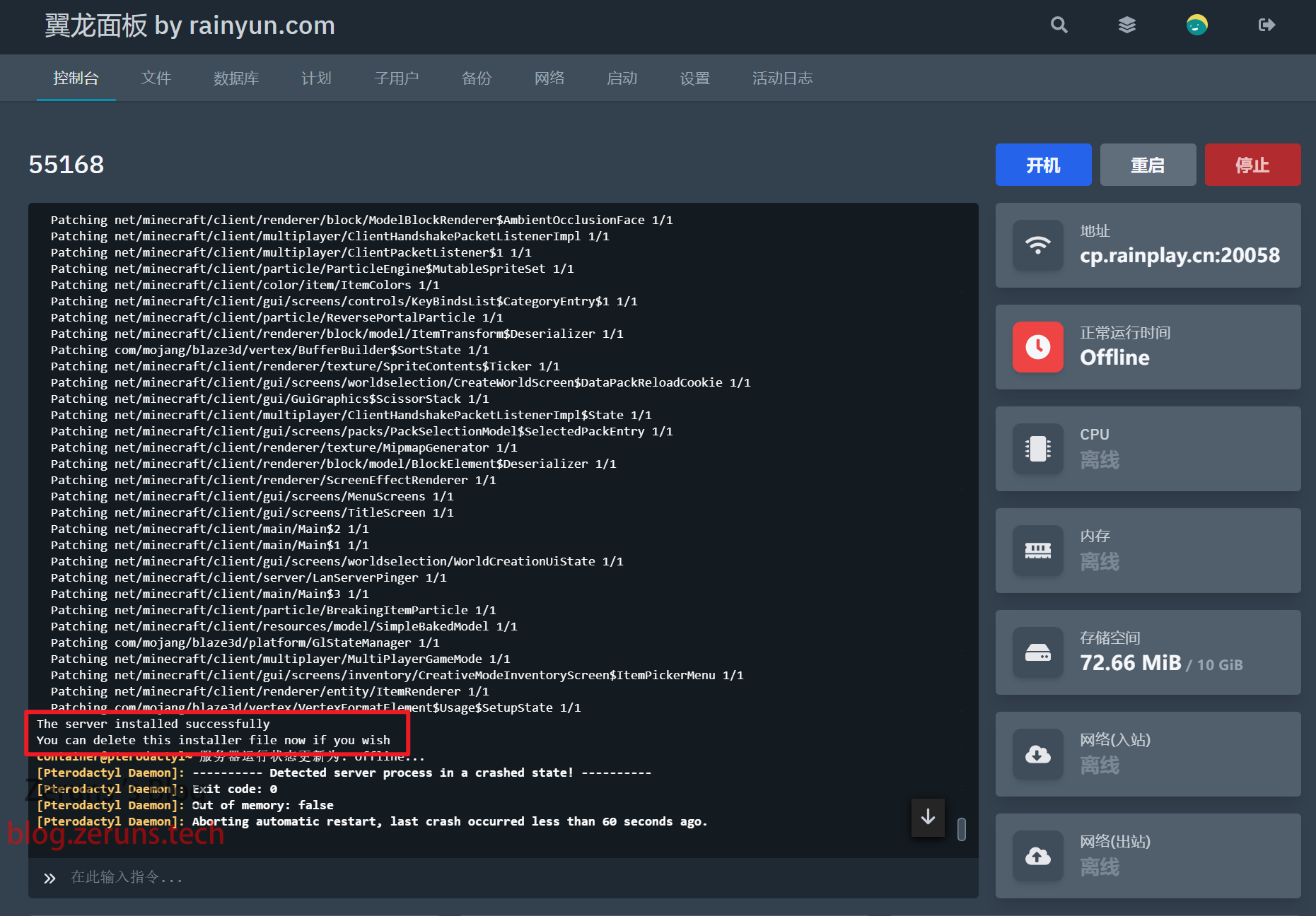1316x916 pixels.
Task: Click the 'Aborting automatic restart' daemon line
Action: (372, 821)
